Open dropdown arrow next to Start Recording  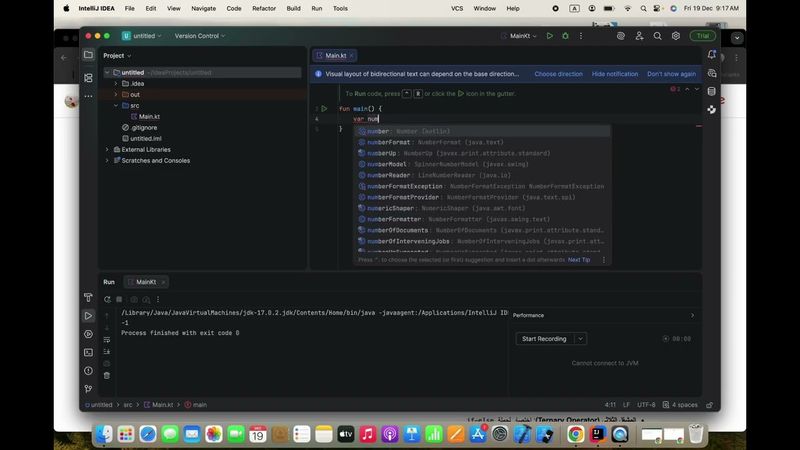coord(580,339)
